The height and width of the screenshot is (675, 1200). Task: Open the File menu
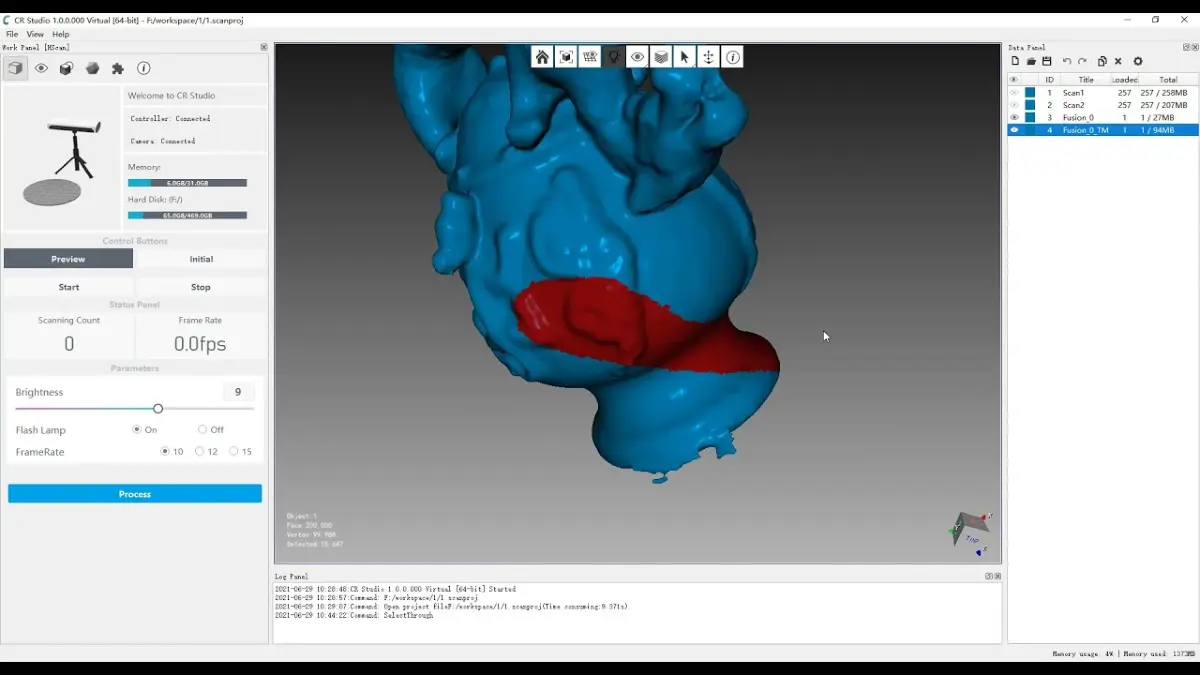pyautogui.click(x=12, y=34)
